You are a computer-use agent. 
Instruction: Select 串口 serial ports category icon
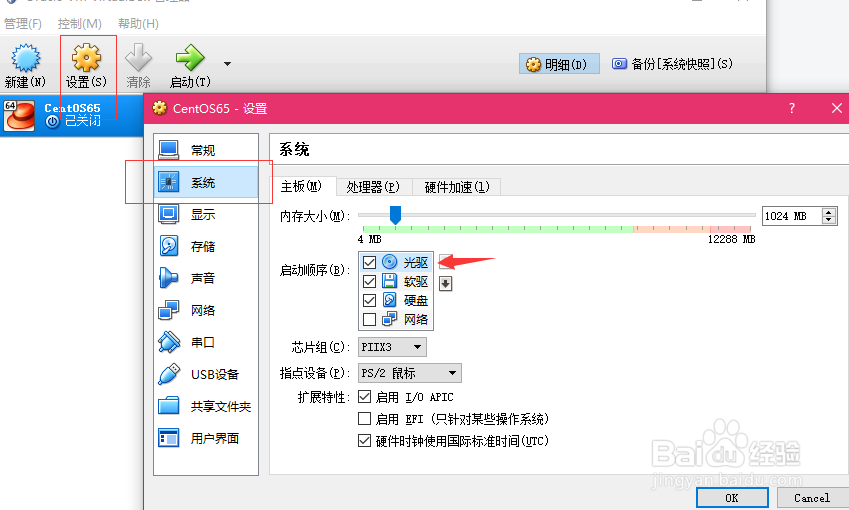(168, 342)
